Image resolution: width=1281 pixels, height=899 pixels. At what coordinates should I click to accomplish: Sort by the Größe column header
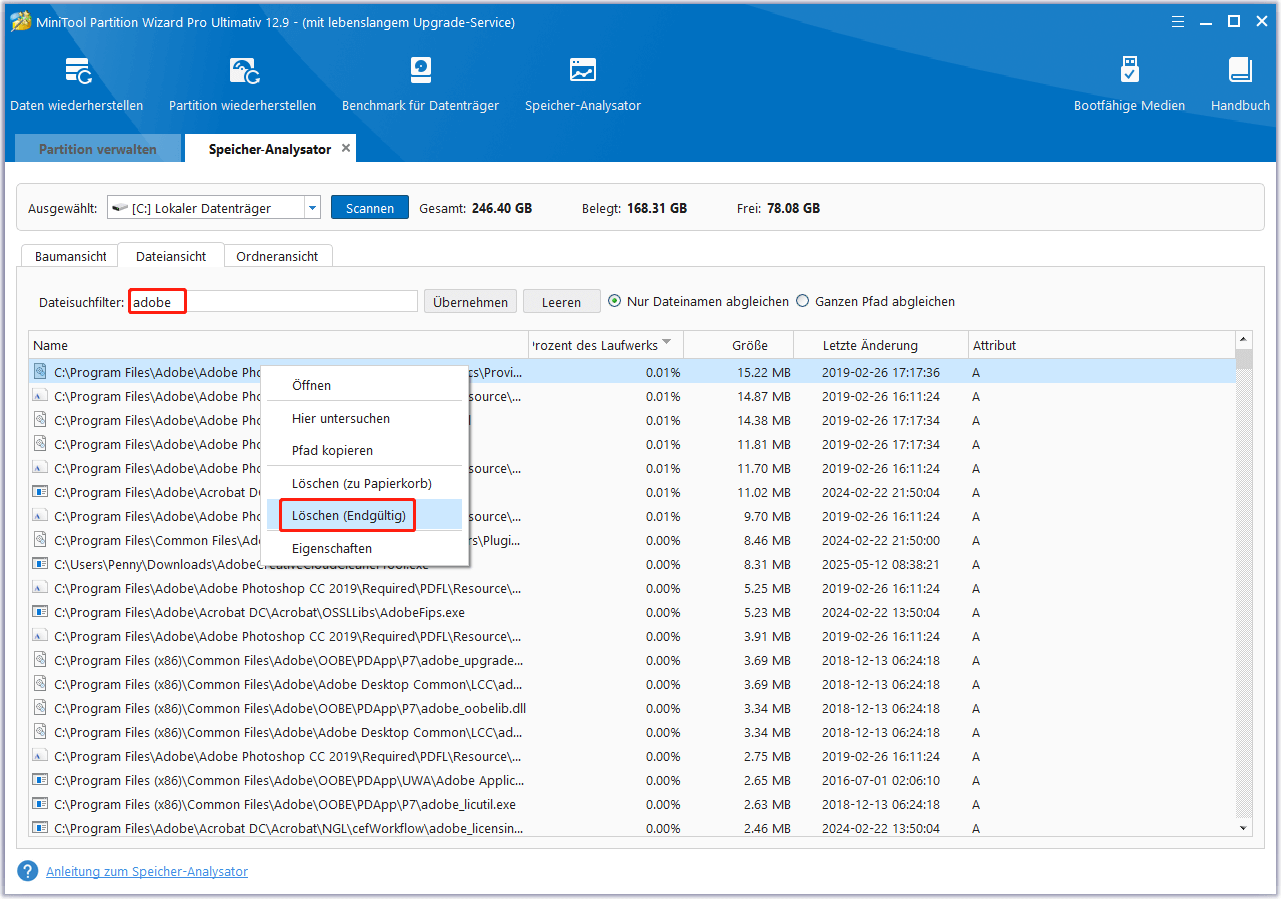[x=738, y=345]
